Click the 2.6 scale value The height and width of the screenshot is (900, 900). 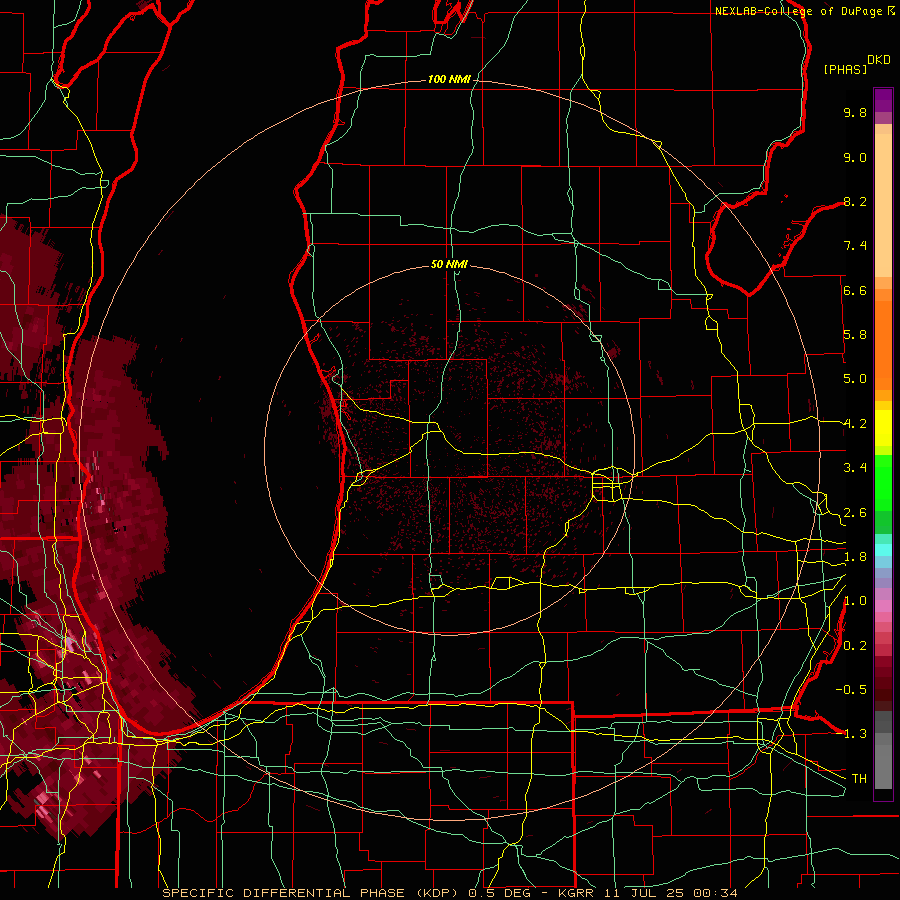[x=855, y=513]
